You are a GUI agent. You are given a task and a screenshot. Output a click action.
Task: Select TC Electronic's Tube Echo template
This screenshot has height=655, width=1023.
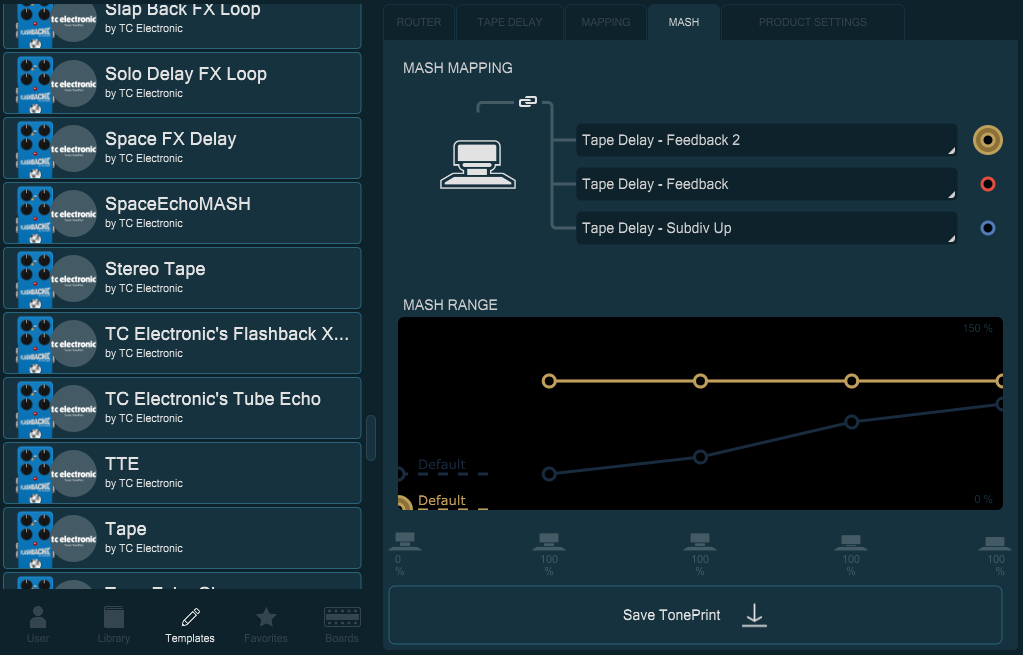[x=182, y=408]
